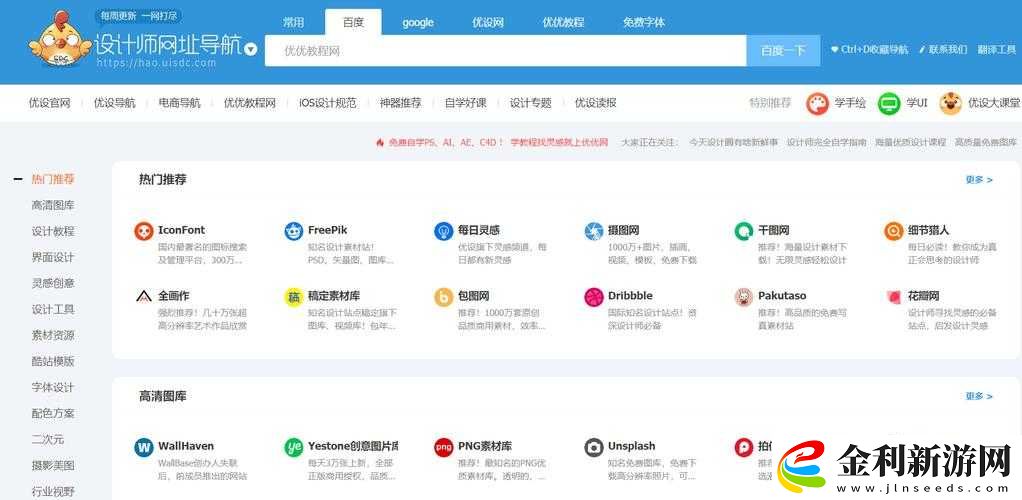Viewport: 1022px width, 500px height.
Task: Click the 全画作 triangle icon
Action: click(143, 297)
